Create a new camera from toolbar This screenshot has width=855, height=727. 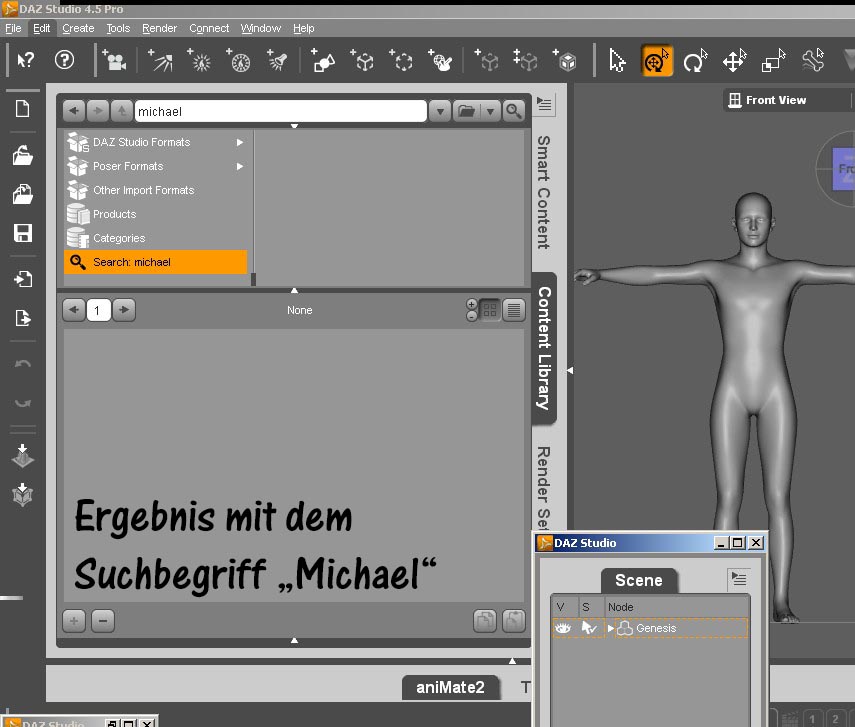[x=115, y=61]
